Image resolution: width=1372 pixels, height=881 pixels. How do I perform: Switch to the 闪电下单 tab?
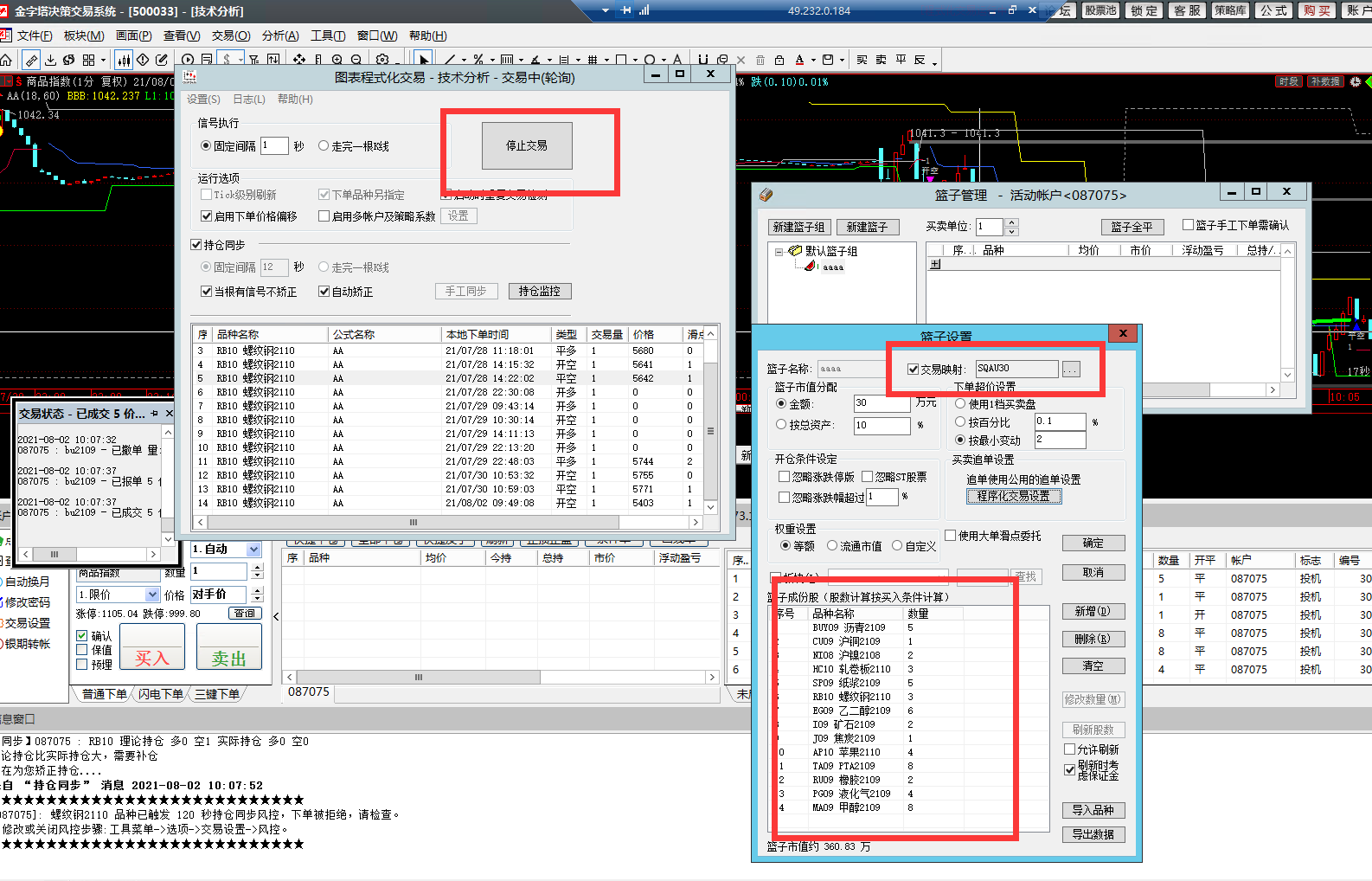(x=161, y=694)
